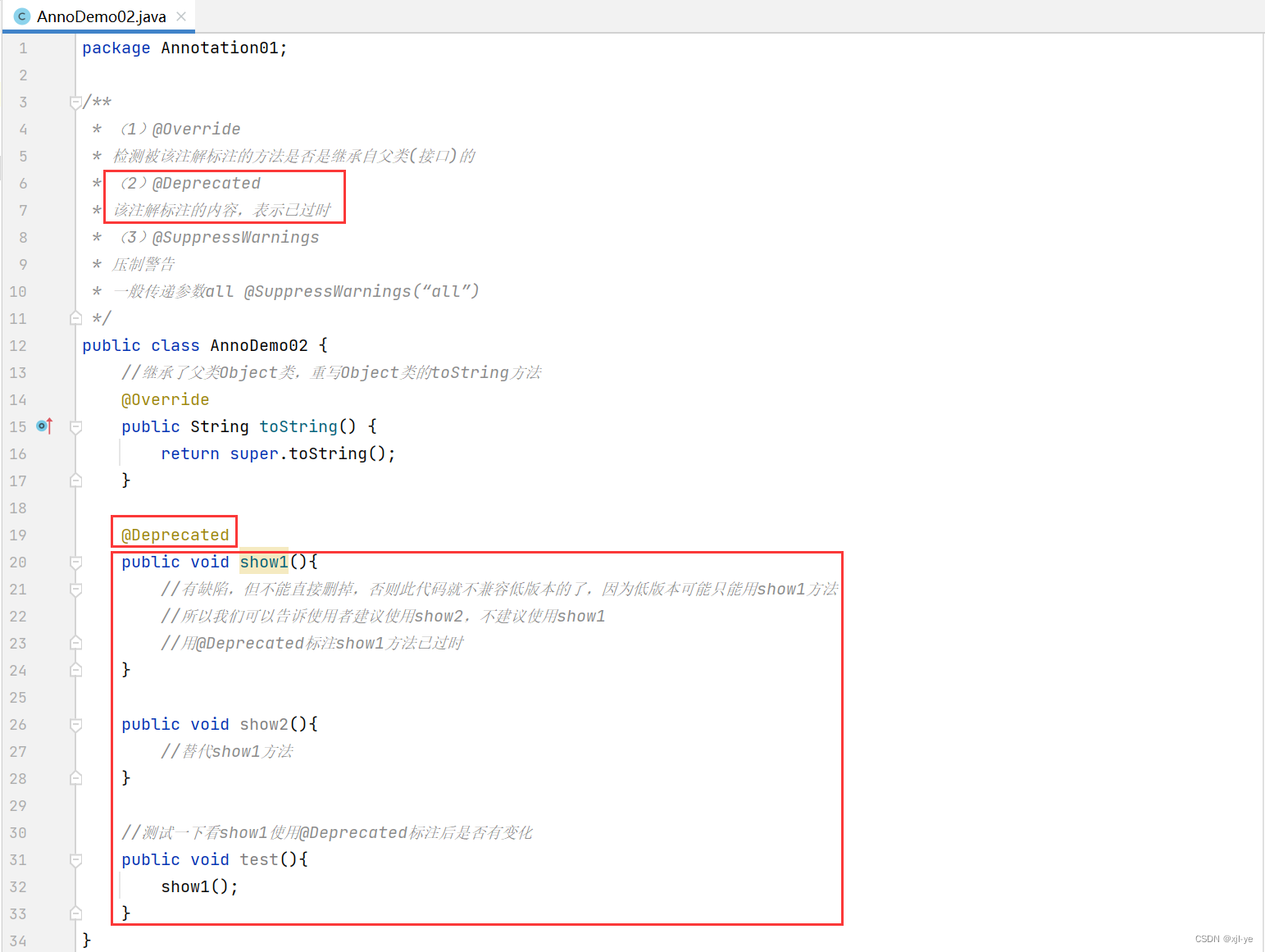This screenshot has width=1265, height=952.
Task: Click comment '//替代show1方法' on line 27
Action: coord(227,752)
